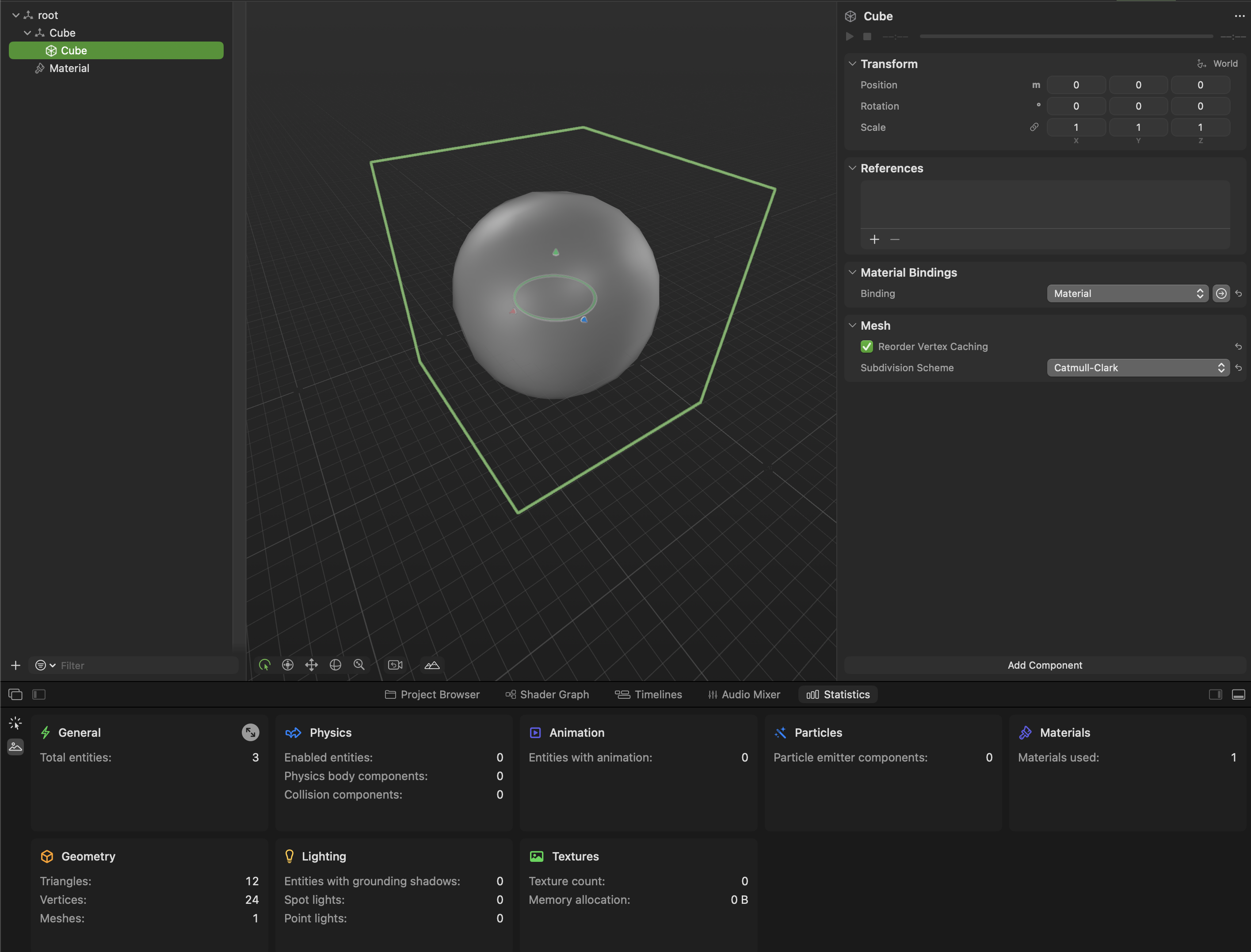This screenshot has height=952, width=1251.
Task: Click the green Y-axis gizmo handle
Action: point(556,252)
